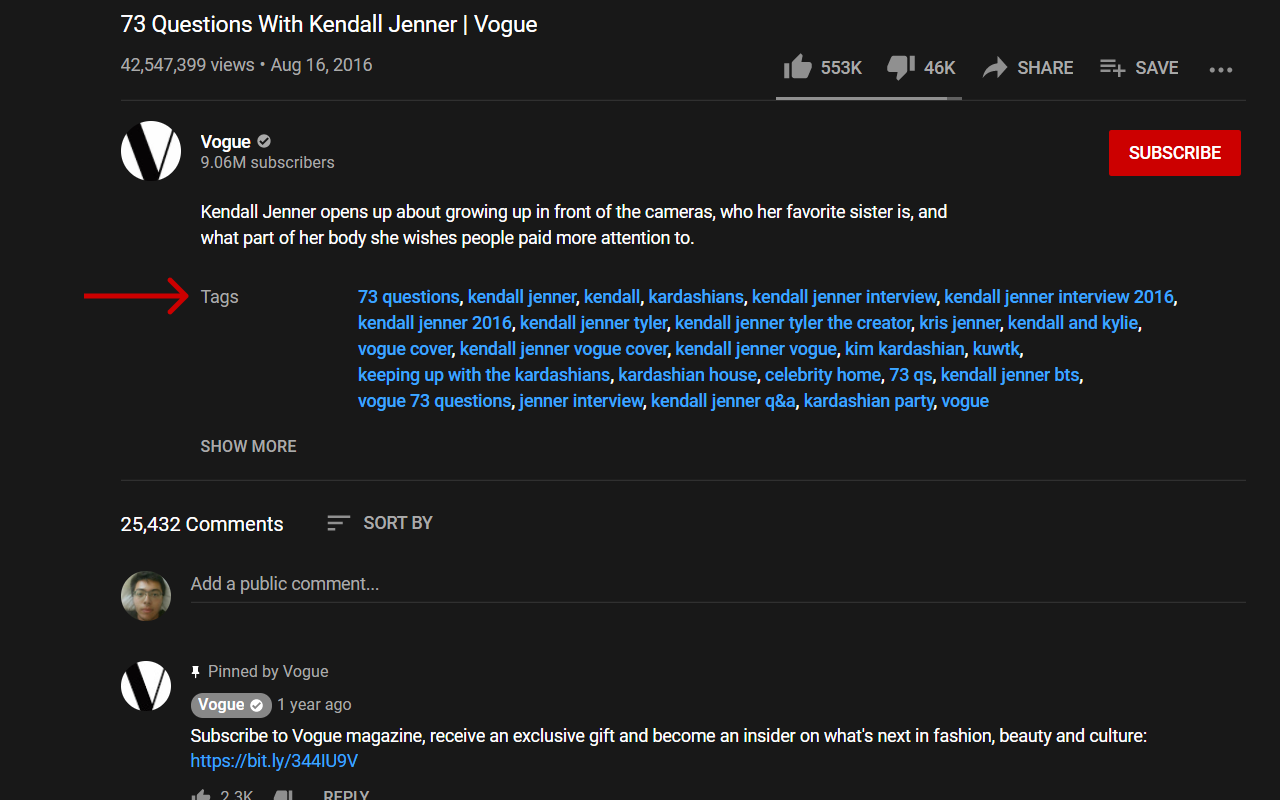
Task: Open the SORT BY dropdown
Action: 397,522
